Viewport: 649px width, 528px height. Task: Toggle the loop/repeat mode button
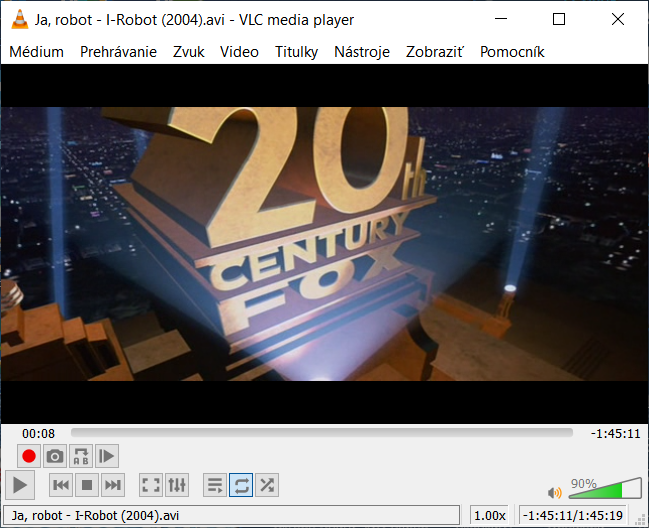click(x=241, y=486)
